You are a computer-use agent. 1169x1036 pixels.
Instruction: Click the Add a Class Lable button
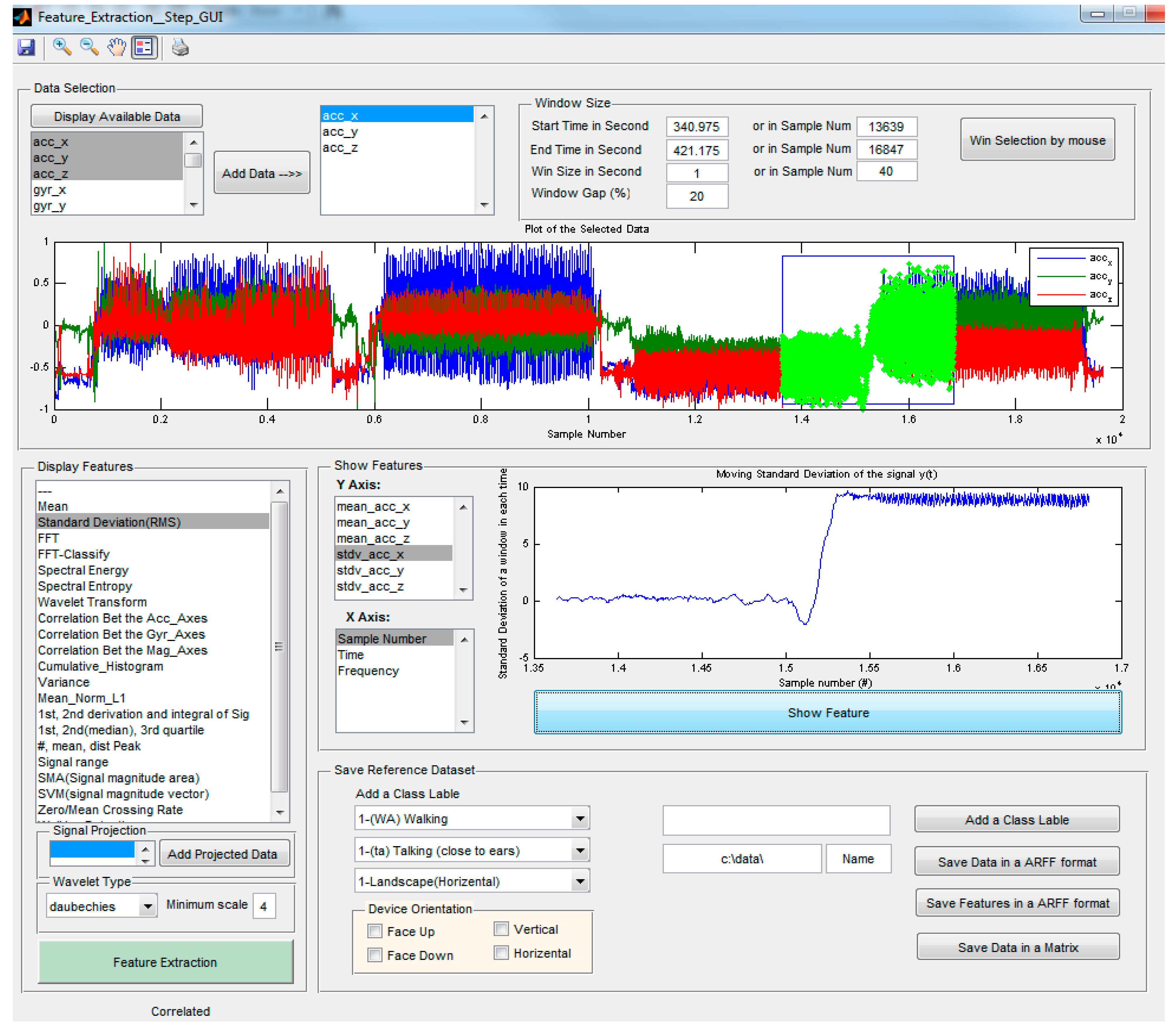pyautogui.click(x=1017, y=819)
